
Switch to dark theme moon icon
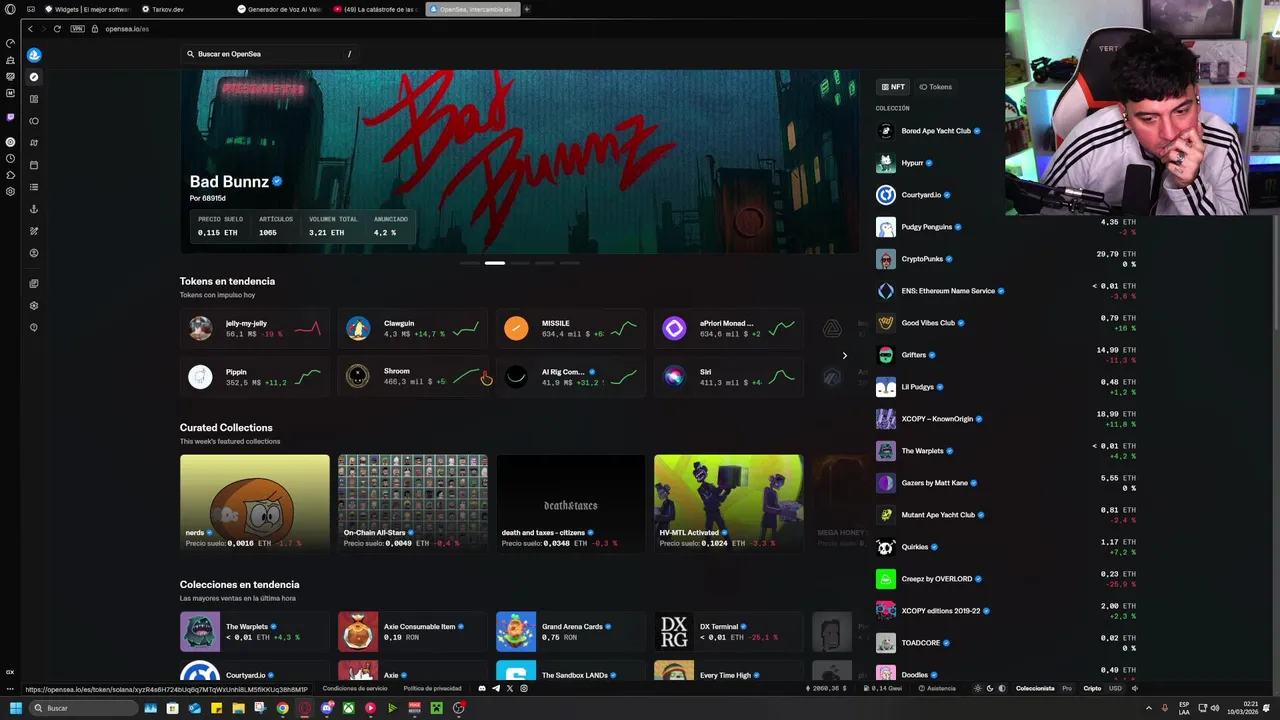point(990,688)
